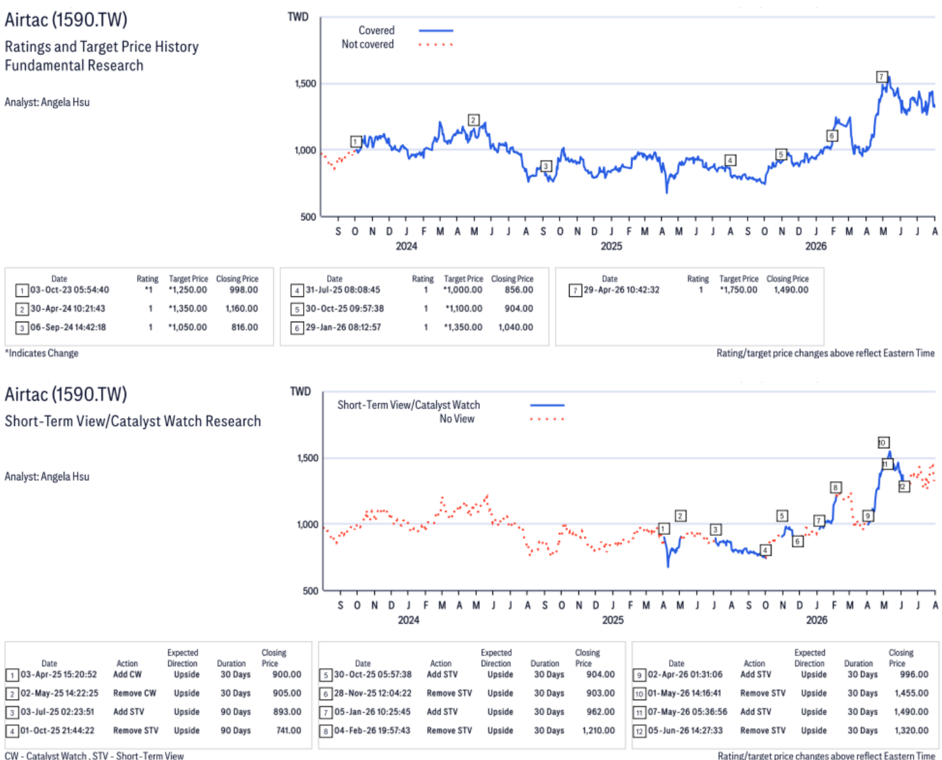Click marker 7 on the Ratings history chart
The image size is (942, 760).
881,77
